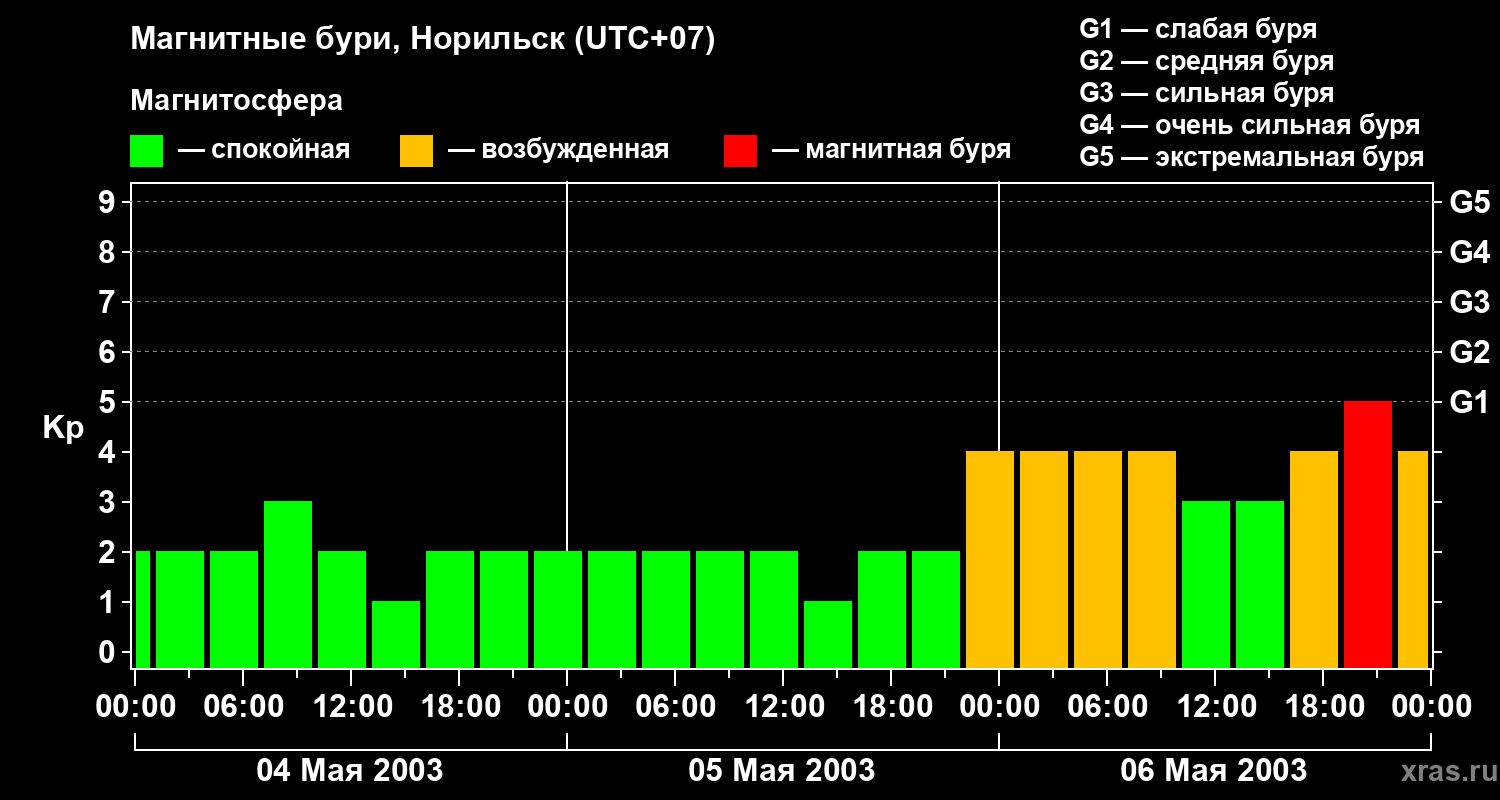Click the 'G1 — слабая буря' legend line
Viewport: 1500px width, 800px height.
[x=1198, y=29]
